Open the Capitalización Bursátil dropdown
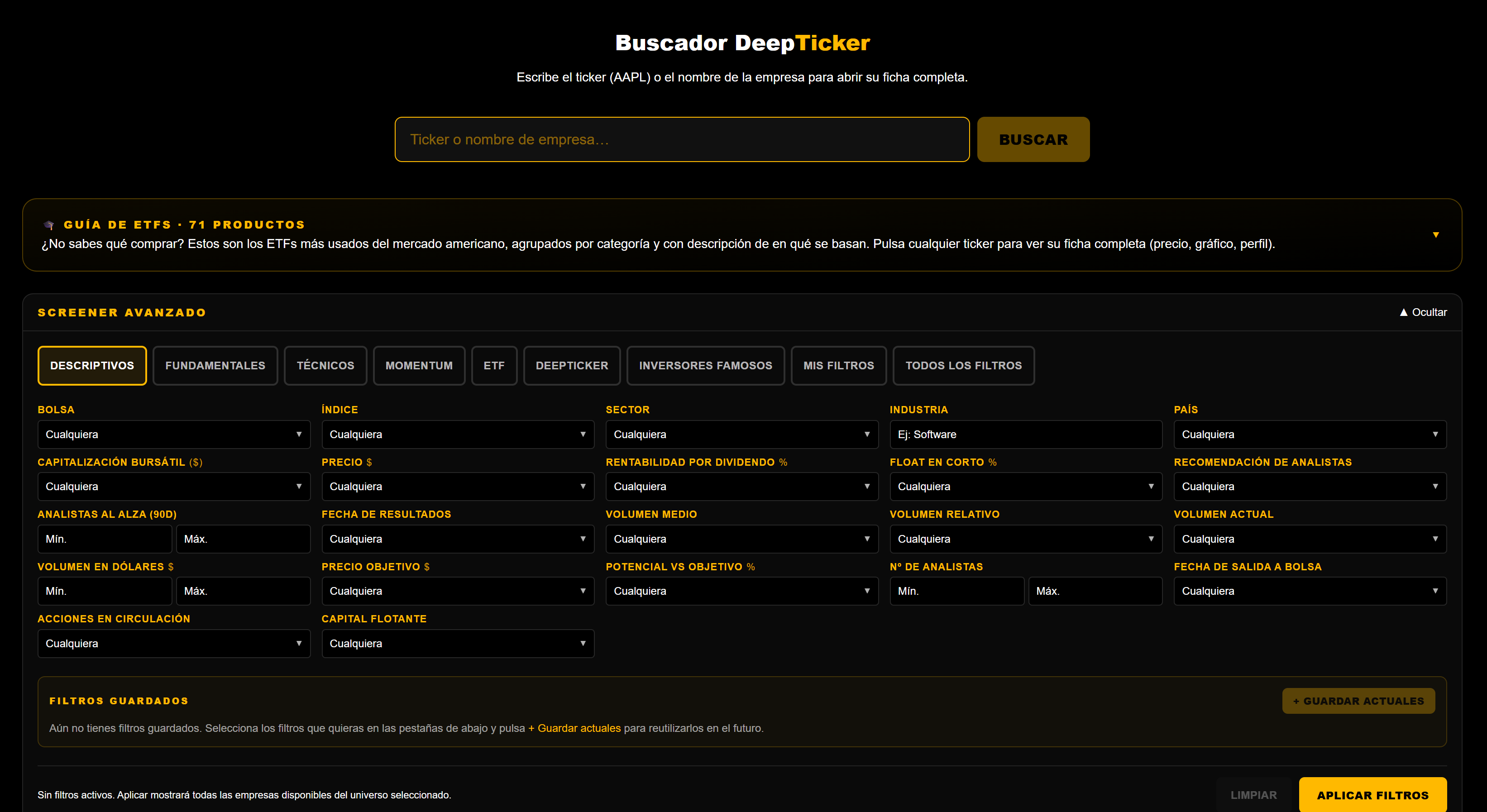Screen dimensions: 1487x812 click(x=174, y=487)
